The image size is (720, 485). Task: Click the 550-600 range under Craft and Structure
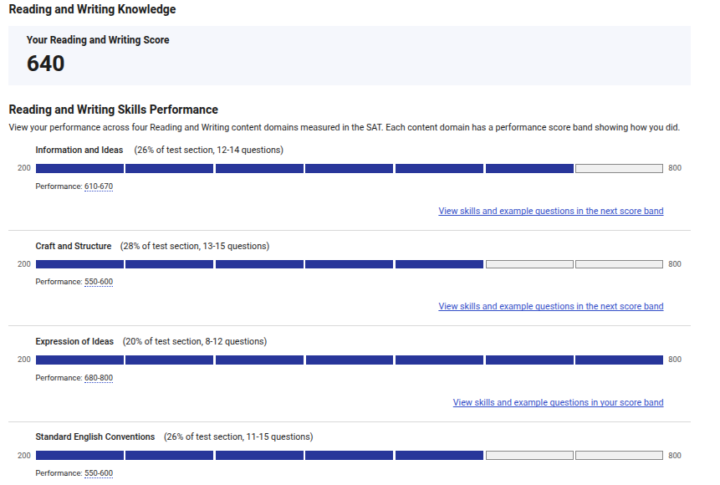click(98, 281)
